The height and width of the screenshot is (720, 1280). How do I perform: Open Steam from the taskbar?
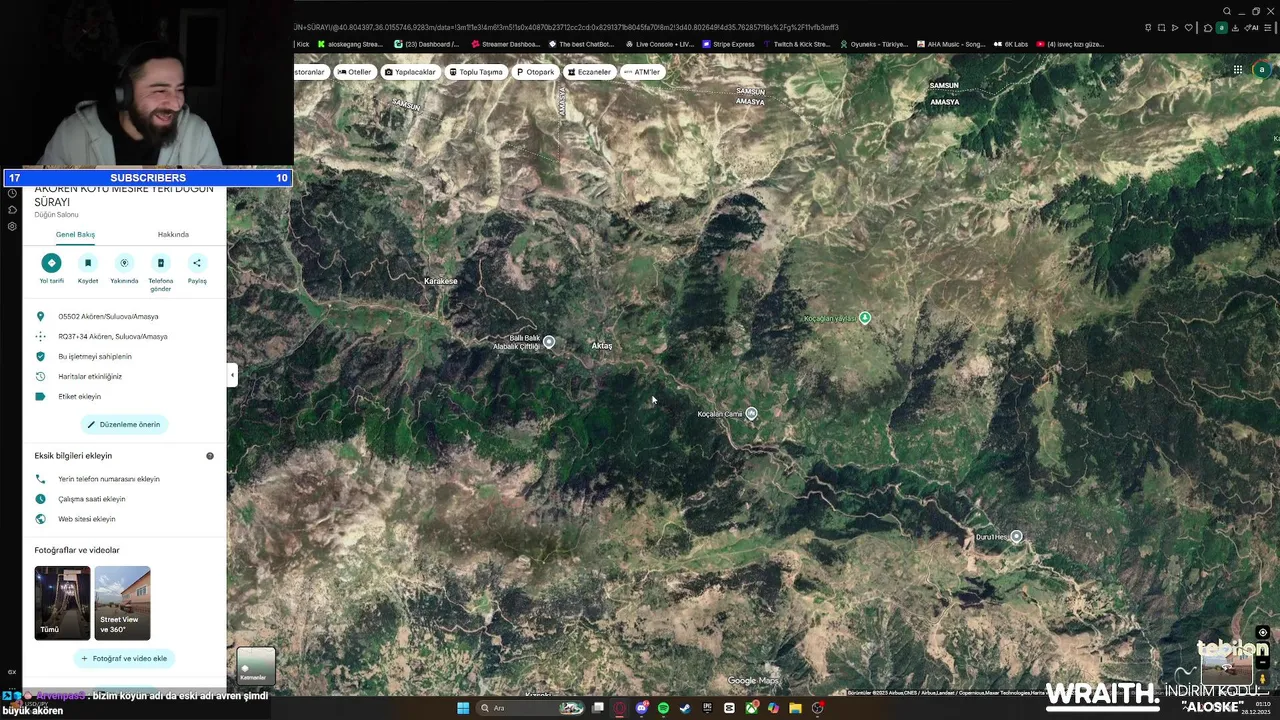(685, 708)
